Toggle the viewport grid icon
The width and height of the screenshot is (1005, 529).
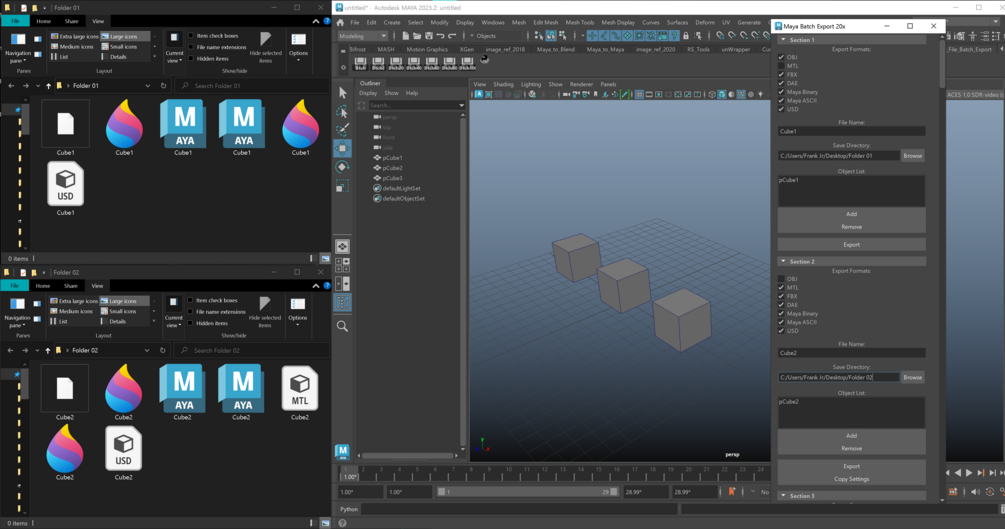tap(639, 94)
